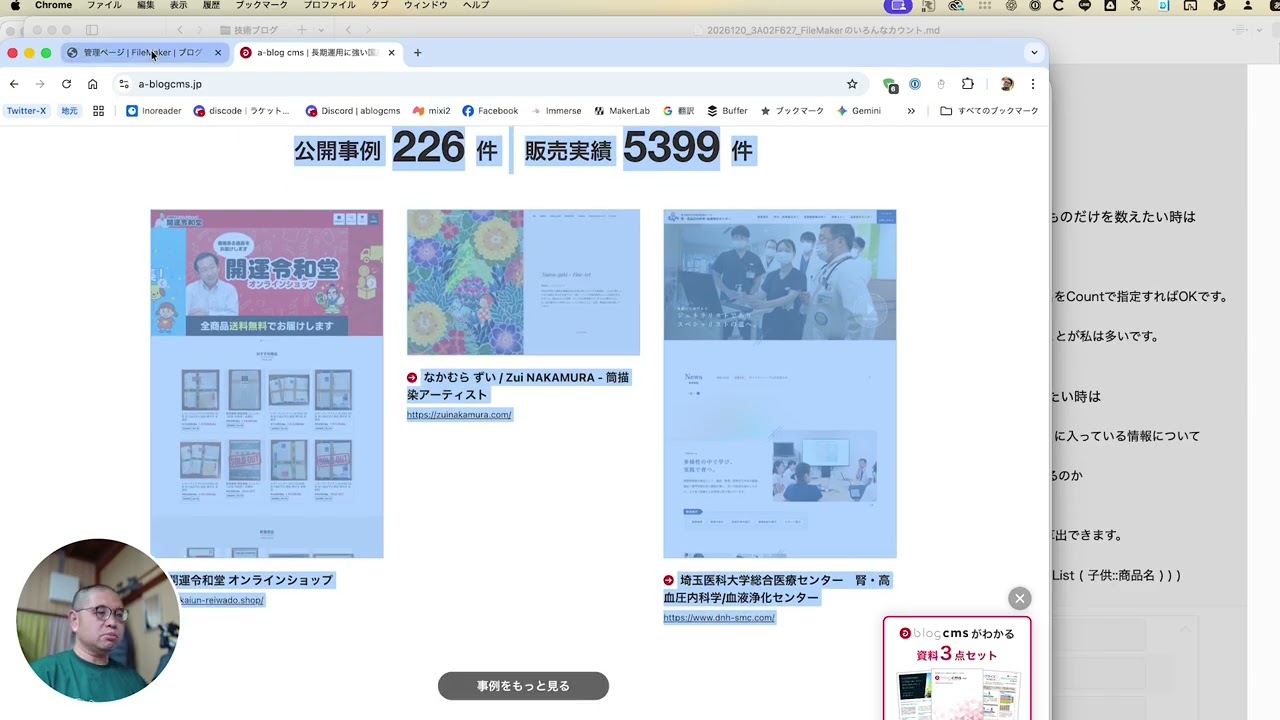Open the Chrome extensions puzzle icon

click(x=967, y=84)
